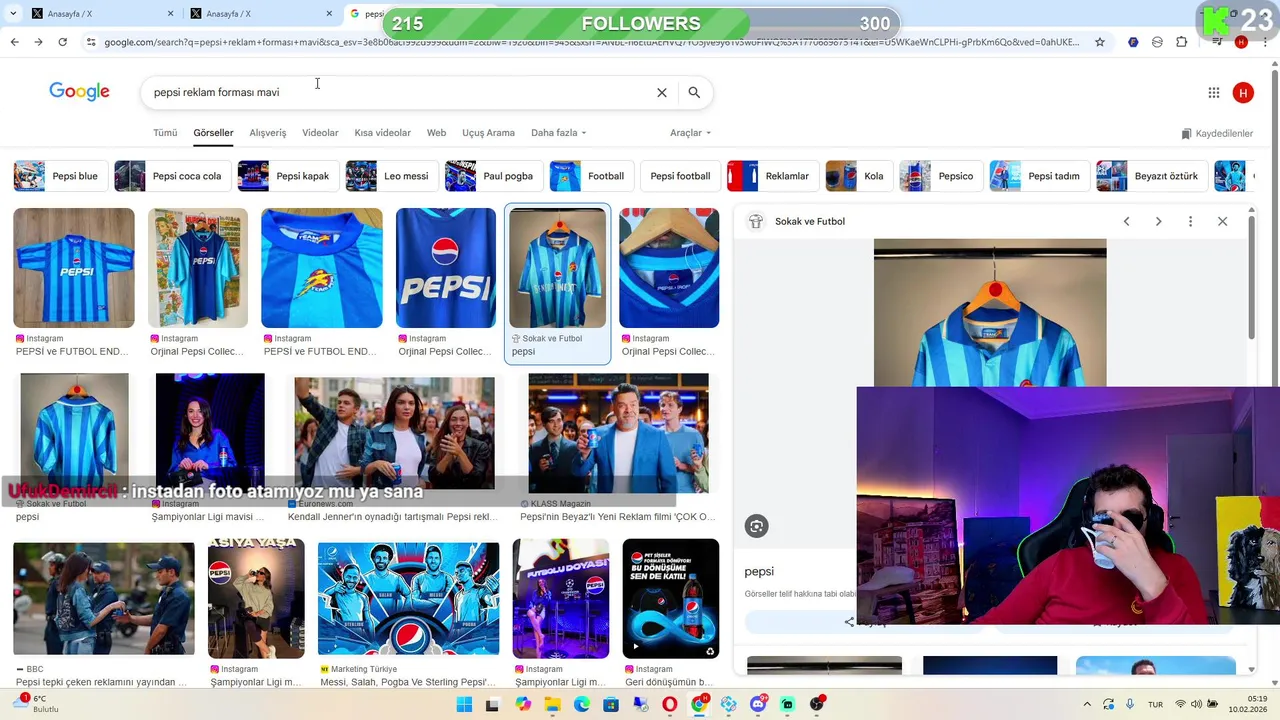Click the microphone tray icon
This screenshot has width=1280, height=720.
click(x=1130, y=705)
